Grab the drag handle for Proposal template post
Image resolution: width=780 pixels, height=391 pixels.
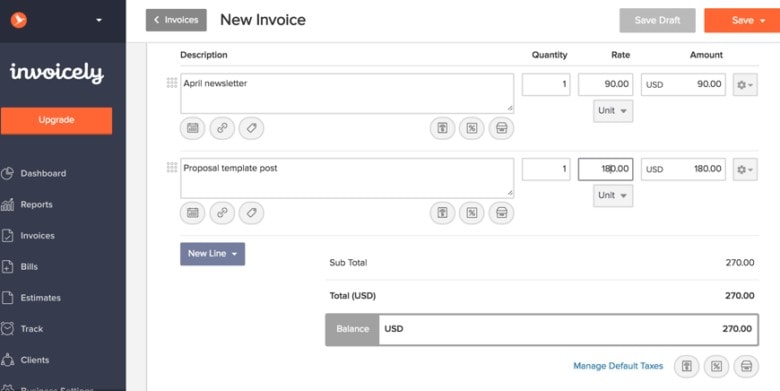point(172,167)
